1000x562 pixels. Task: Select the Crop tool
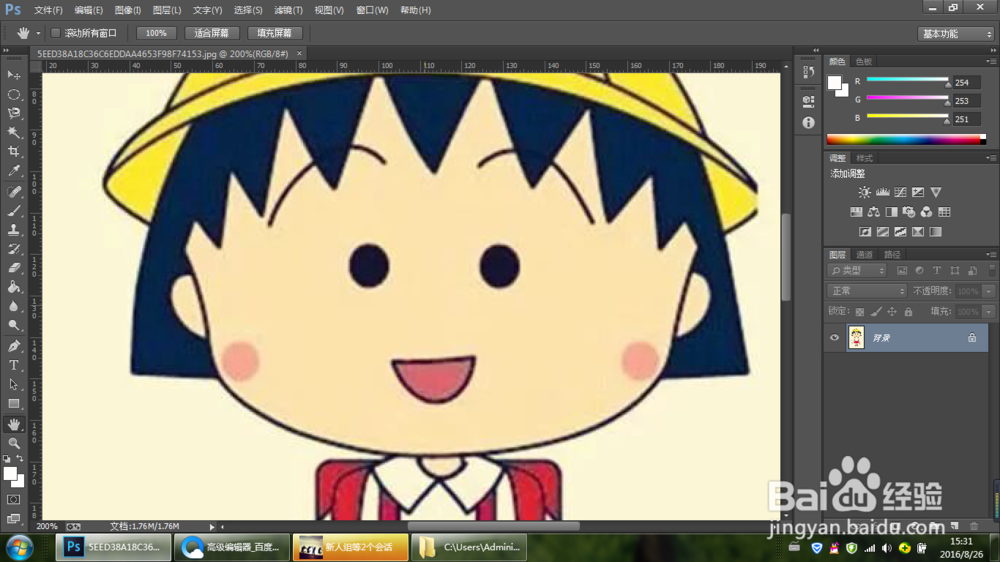pyautogui.click(x=13, y=152)
